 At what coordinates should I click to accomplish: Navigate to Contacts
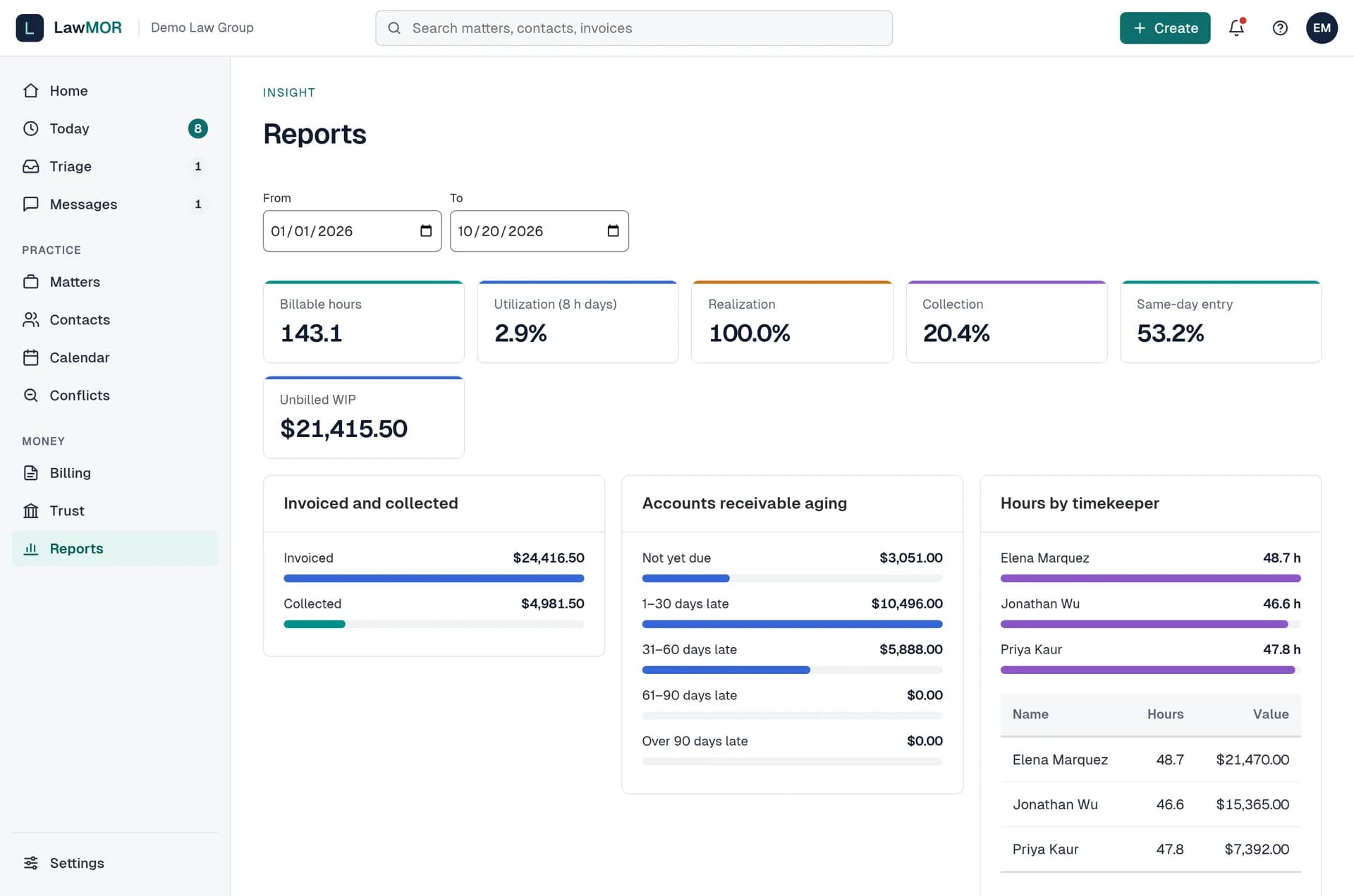pos(115,319)
